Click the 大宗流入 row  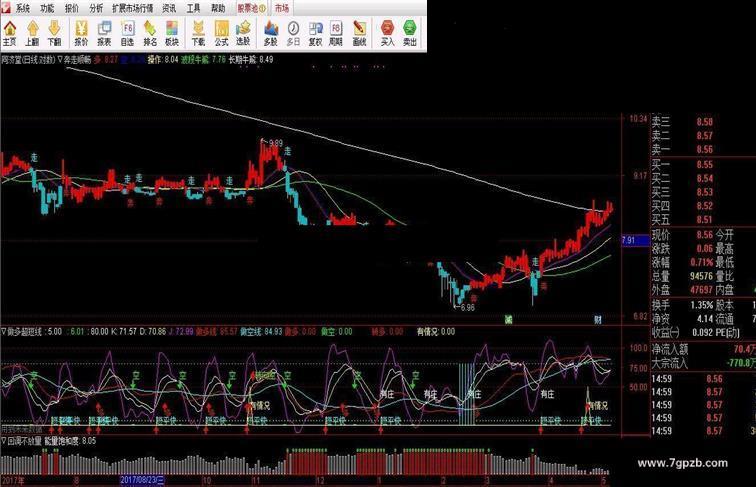(703, 363)
